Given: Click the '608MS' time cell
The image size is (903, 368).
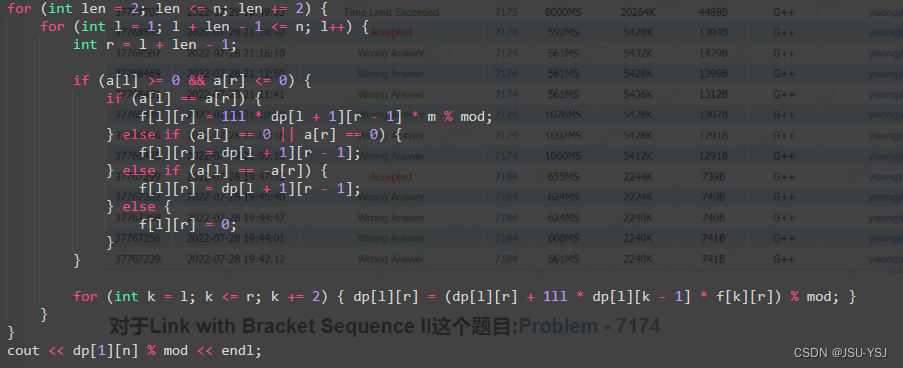Looking at the screenshot, I should [564, 238].
